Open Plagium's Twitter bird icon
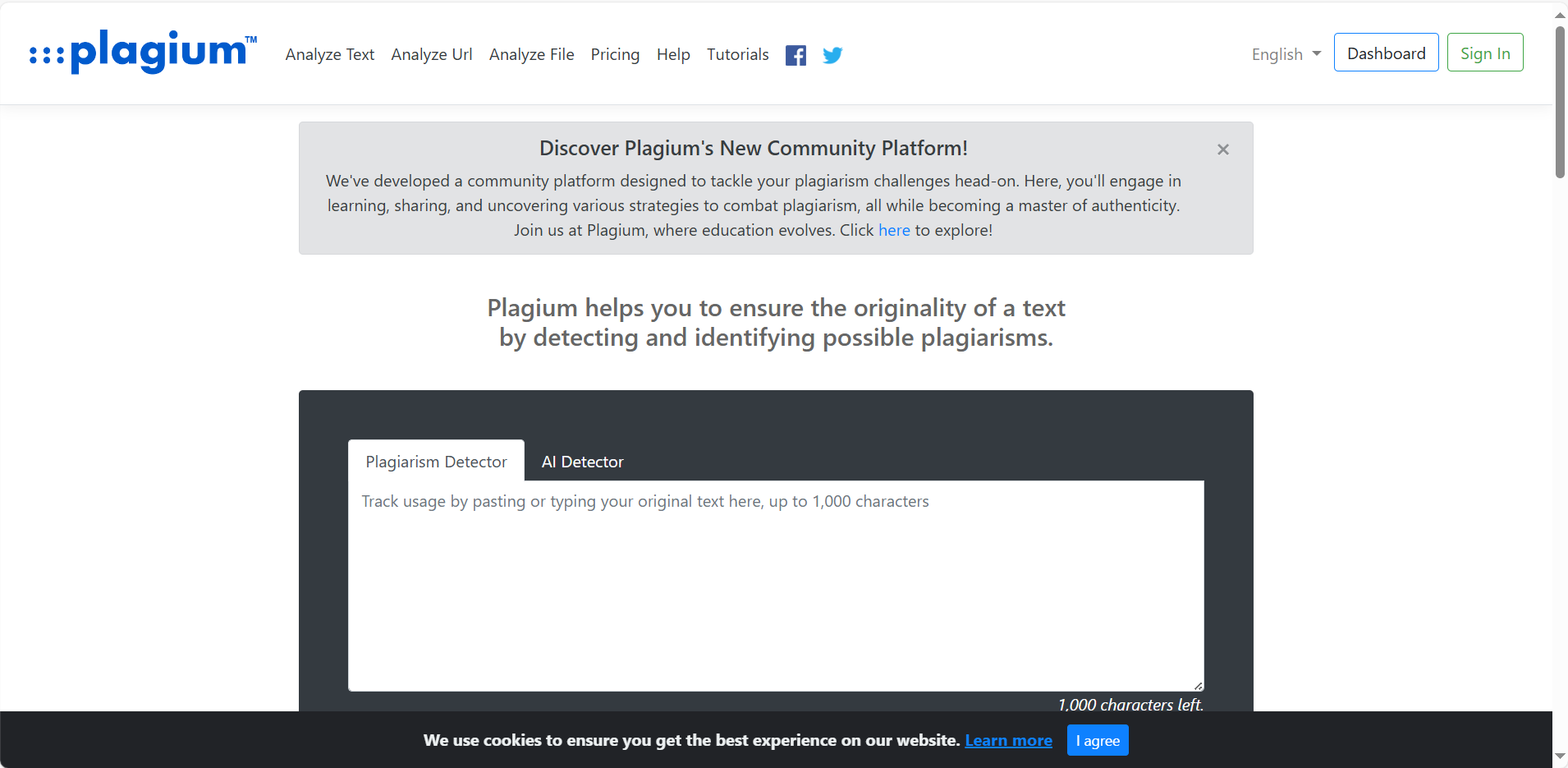 click(x=832, y=55)
